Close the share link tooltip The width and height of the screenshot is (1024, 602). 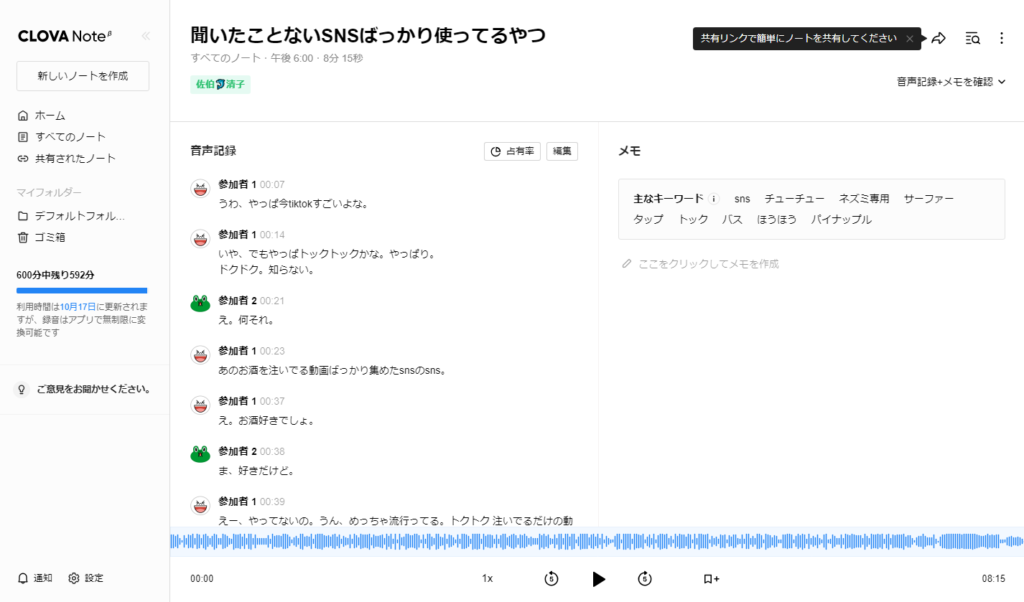(x=909, y=38)
